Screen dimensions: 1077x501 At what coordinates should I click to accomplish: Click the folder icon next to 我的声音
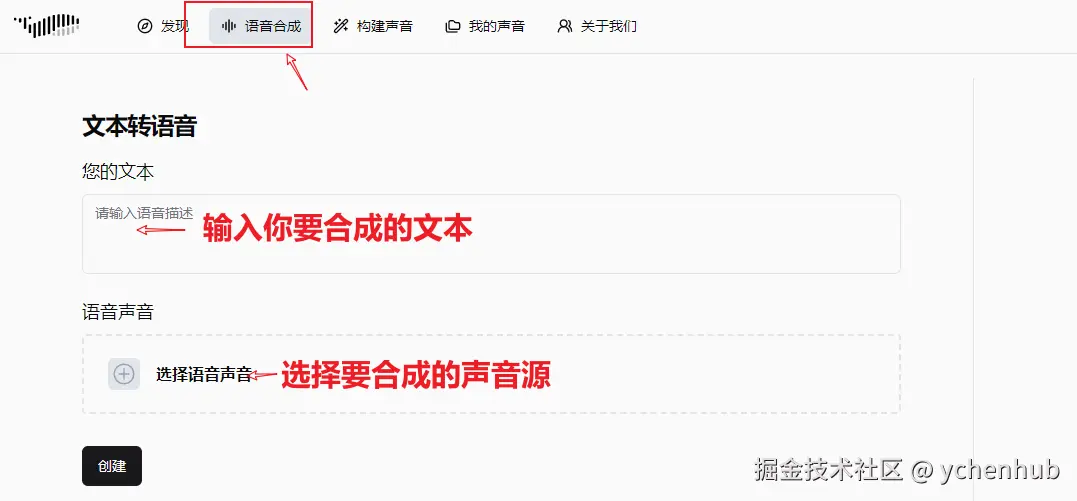click(x=453, y=27)
